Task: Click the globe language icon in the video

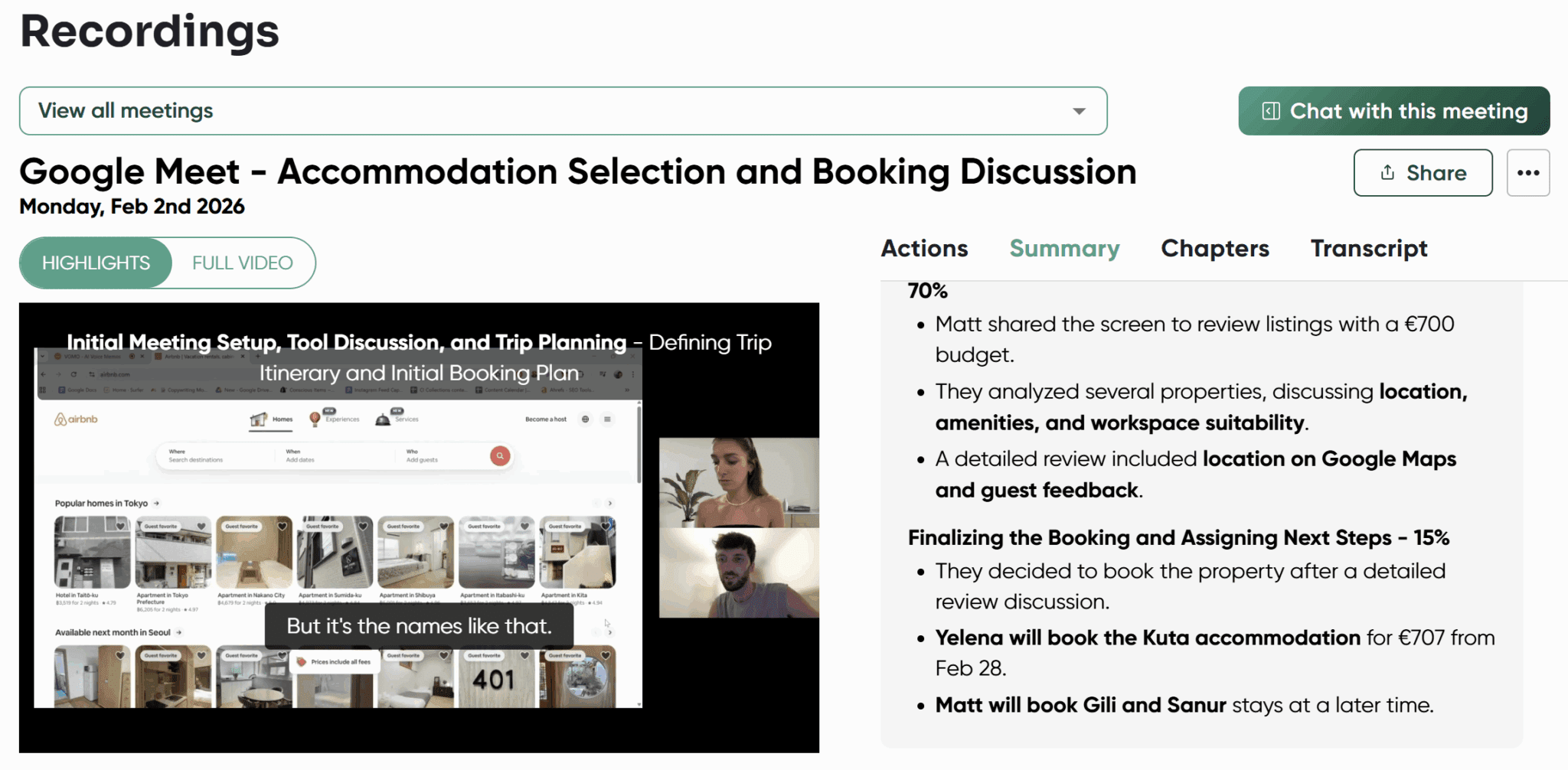Action: point(586,419)
